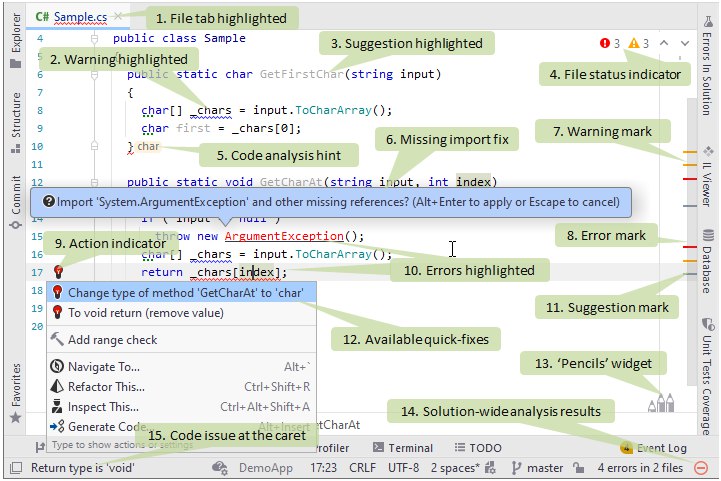Click the 'char' code analysis hint
Screen dimensions: 721x481
[148, 146]
